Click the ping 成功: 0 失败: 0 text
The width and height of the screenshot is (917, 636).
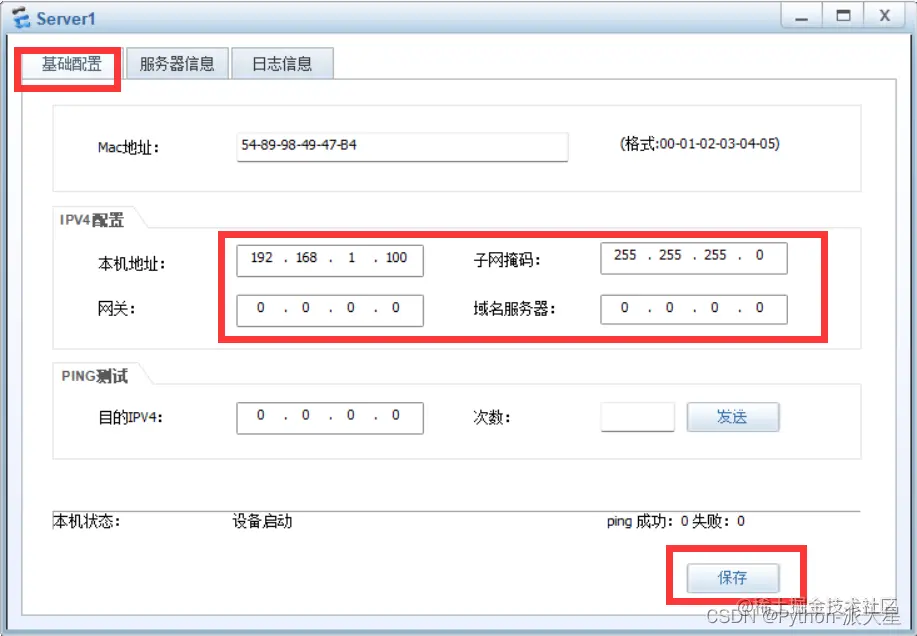(675, 521)
